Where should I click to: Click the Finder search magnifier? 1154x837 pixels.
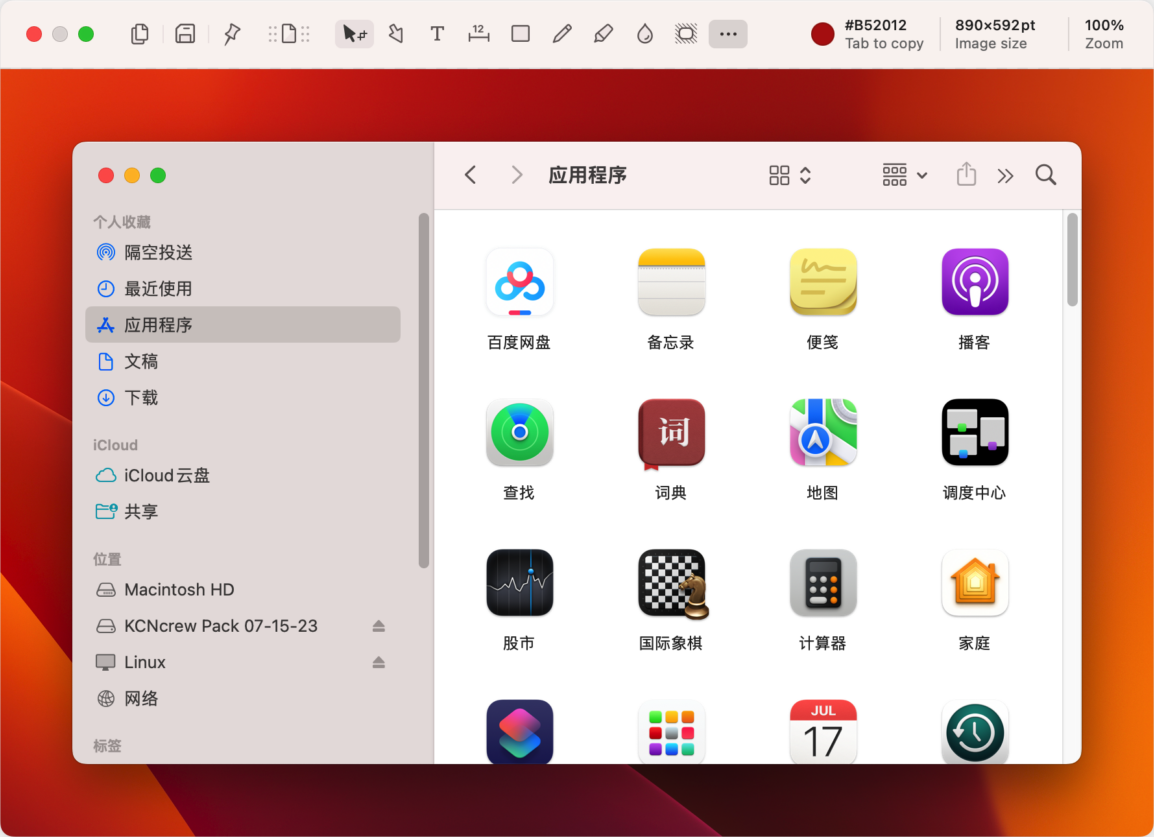click(1046, 175)
